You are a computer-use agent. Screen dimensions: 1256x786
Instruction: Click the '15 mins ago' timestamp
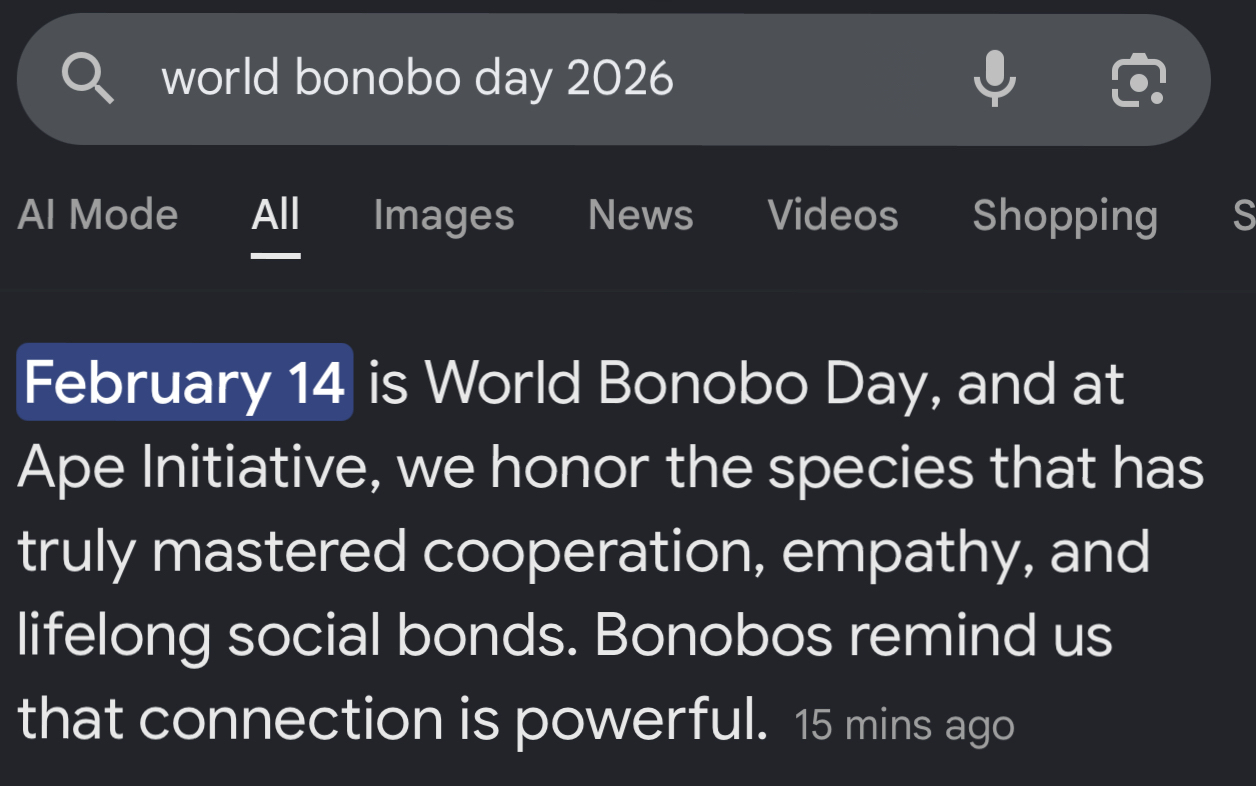[x=904, y=725]
